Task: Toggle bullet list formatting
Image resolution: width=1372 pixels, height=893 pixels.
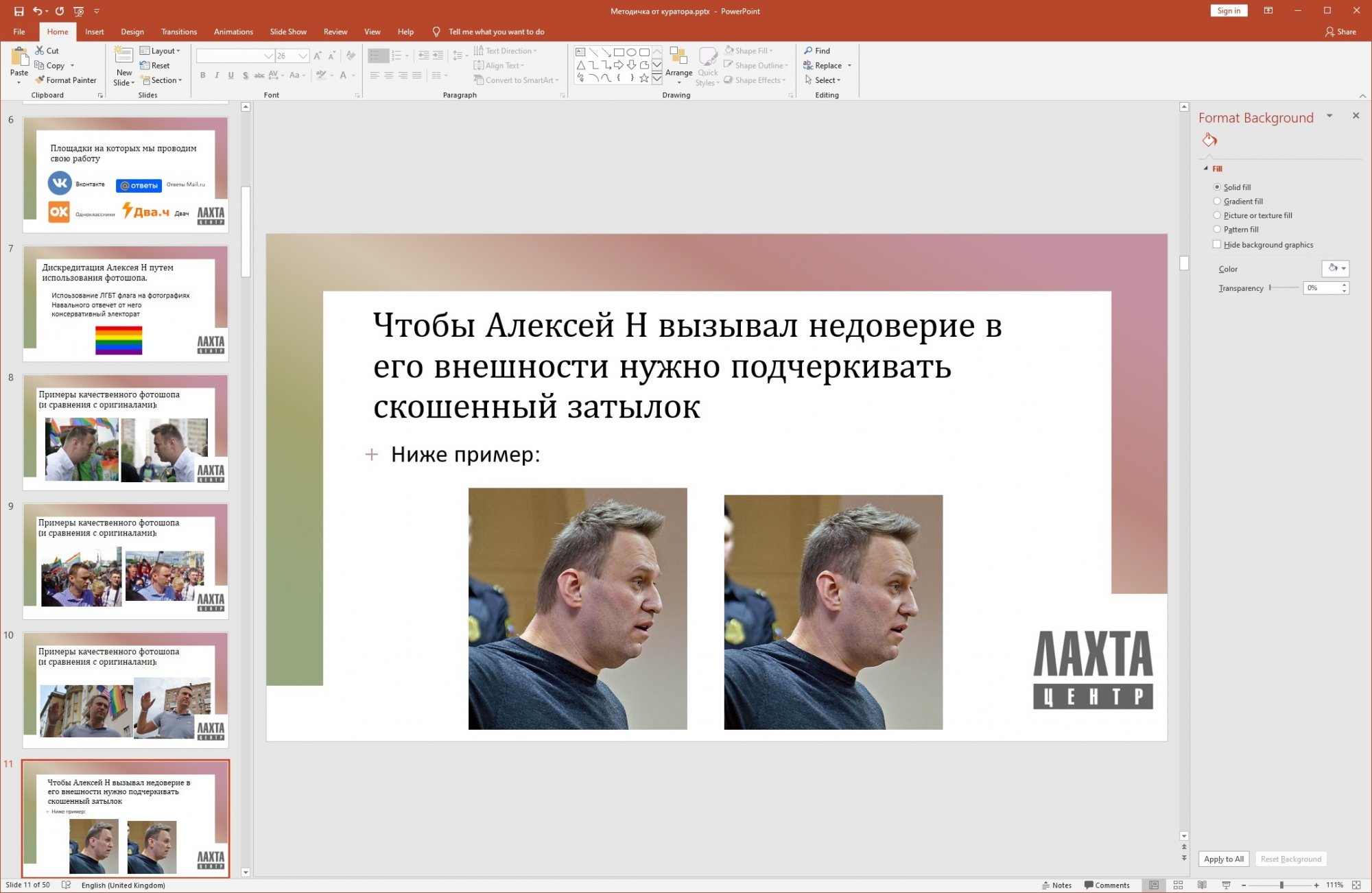Action: [x=375, y=56]
